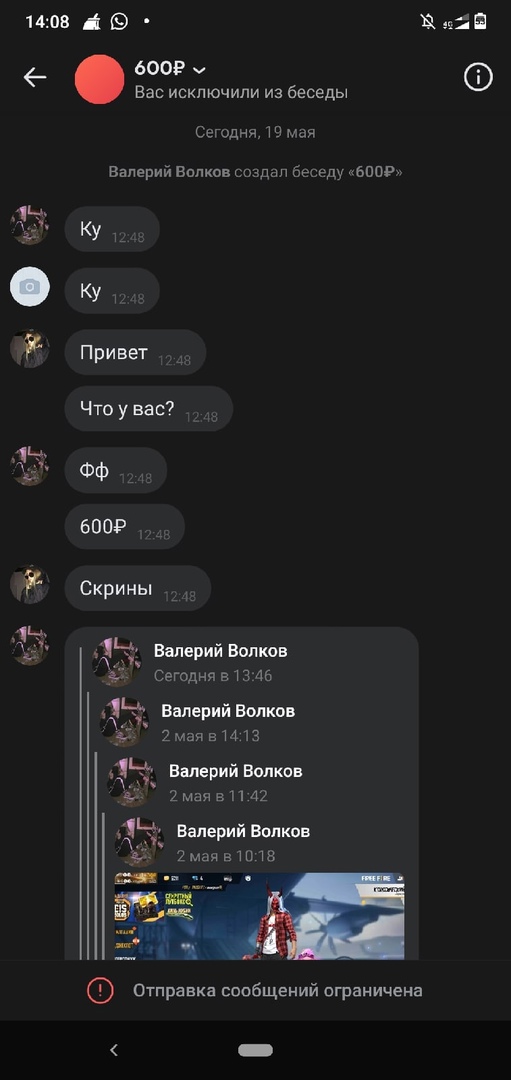Expand the 600₽ chat title chevron
Image resolution: width=511 pixels, height=1080 pixels.
[199, 70]
